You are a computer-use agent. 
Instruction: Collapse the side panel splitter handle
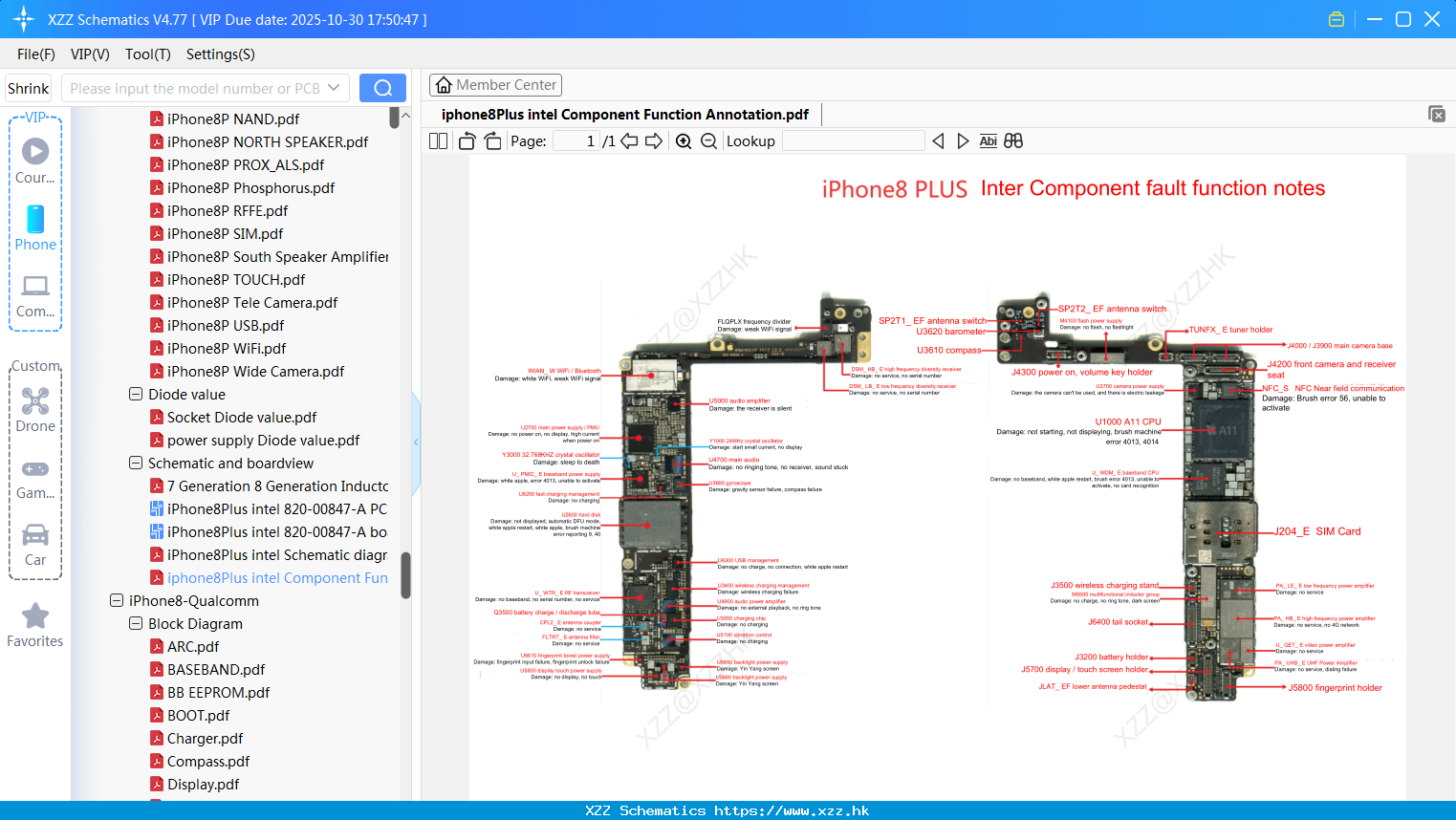click(416, 442)
